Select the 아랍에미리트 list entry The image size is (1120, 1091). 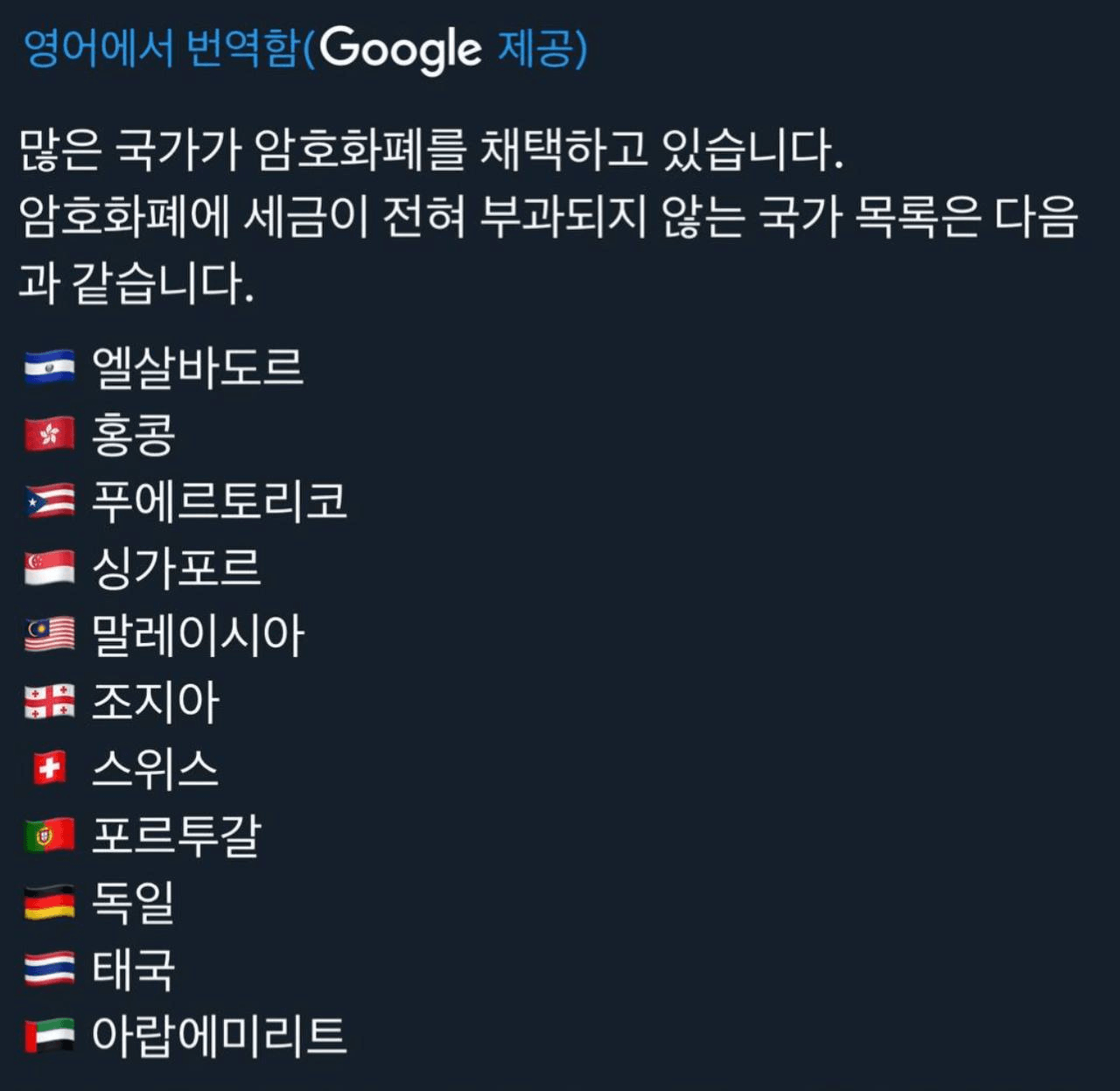point(220,1037)
